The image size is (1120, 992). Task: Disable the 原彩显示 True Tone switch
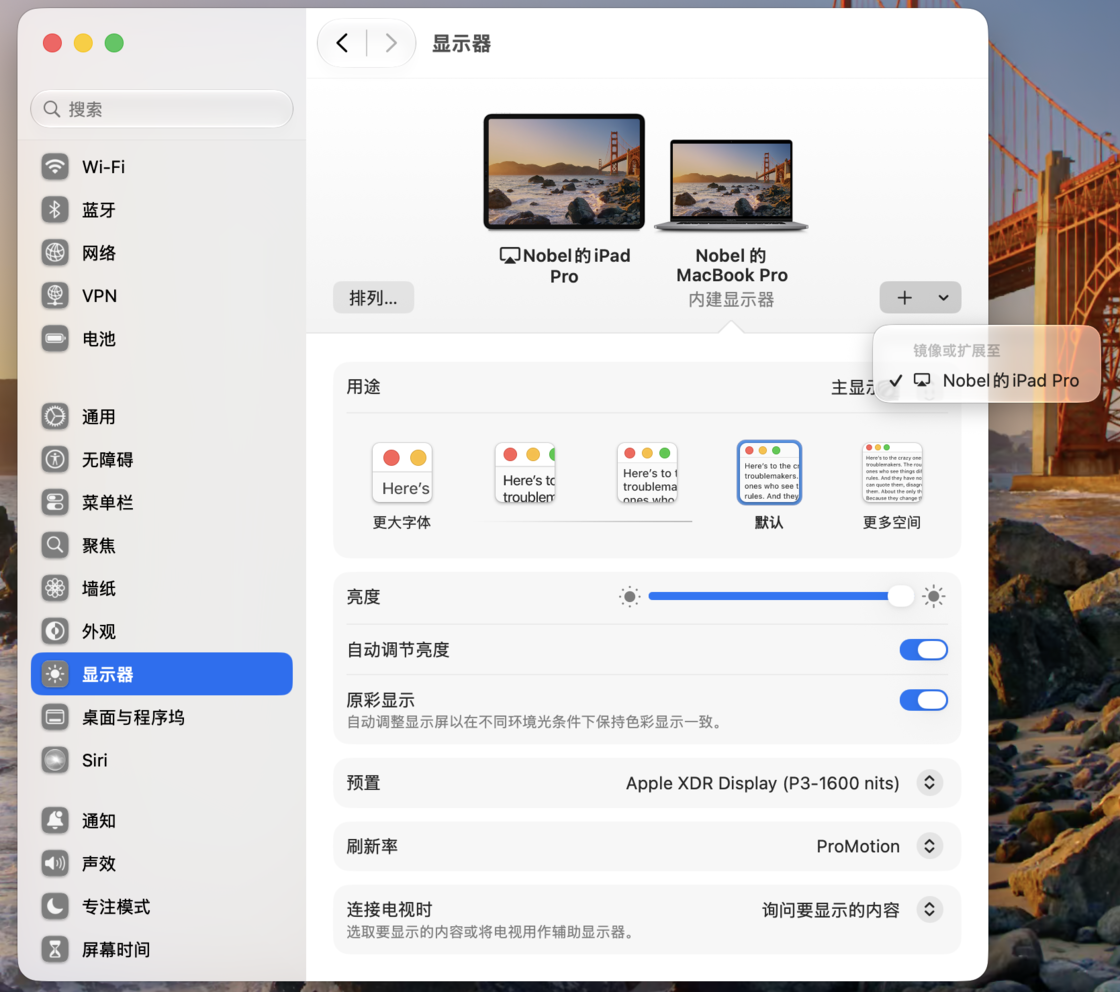pos(923,700)
